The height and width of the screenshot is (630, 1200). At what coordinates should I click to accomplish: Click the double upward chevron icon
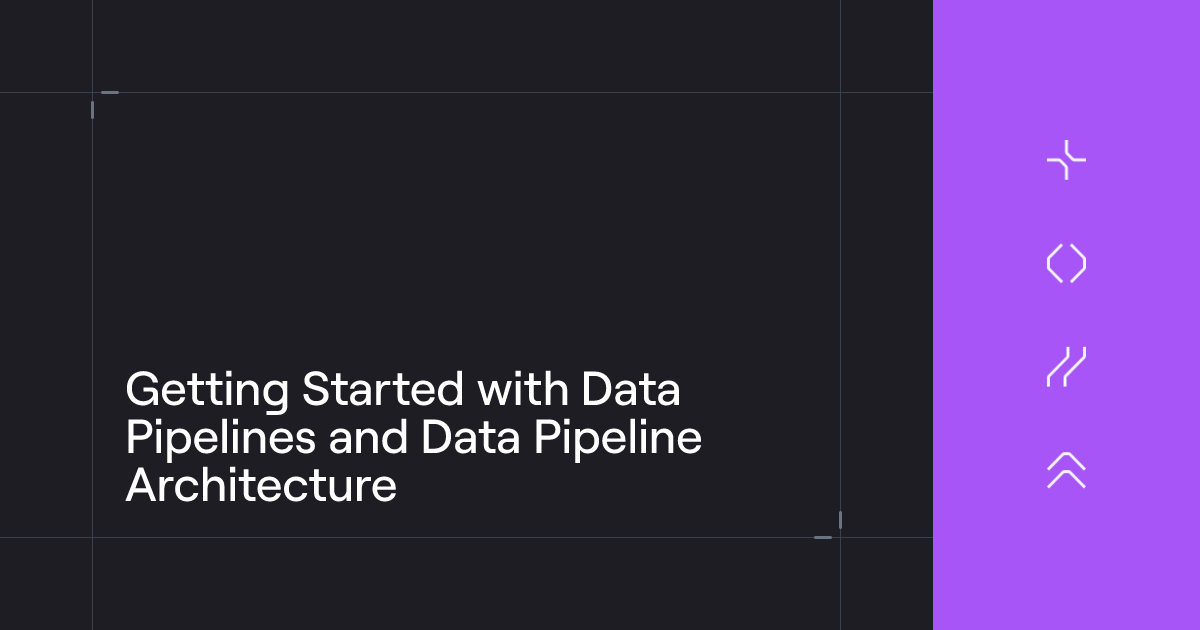coord(1066,470)
